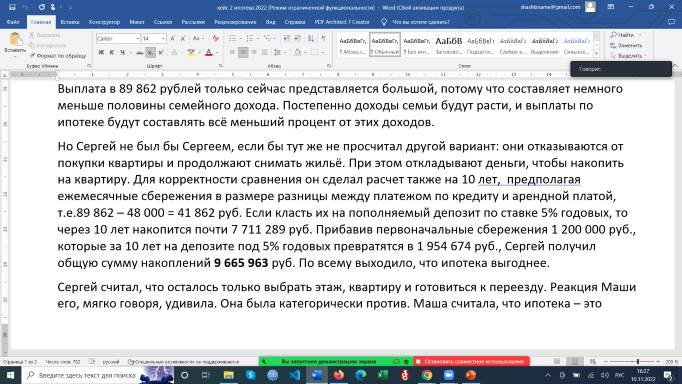Viewport: 682px width, 384px height.
Task: Apply bold formatting with Ж button
Action: 101,53
